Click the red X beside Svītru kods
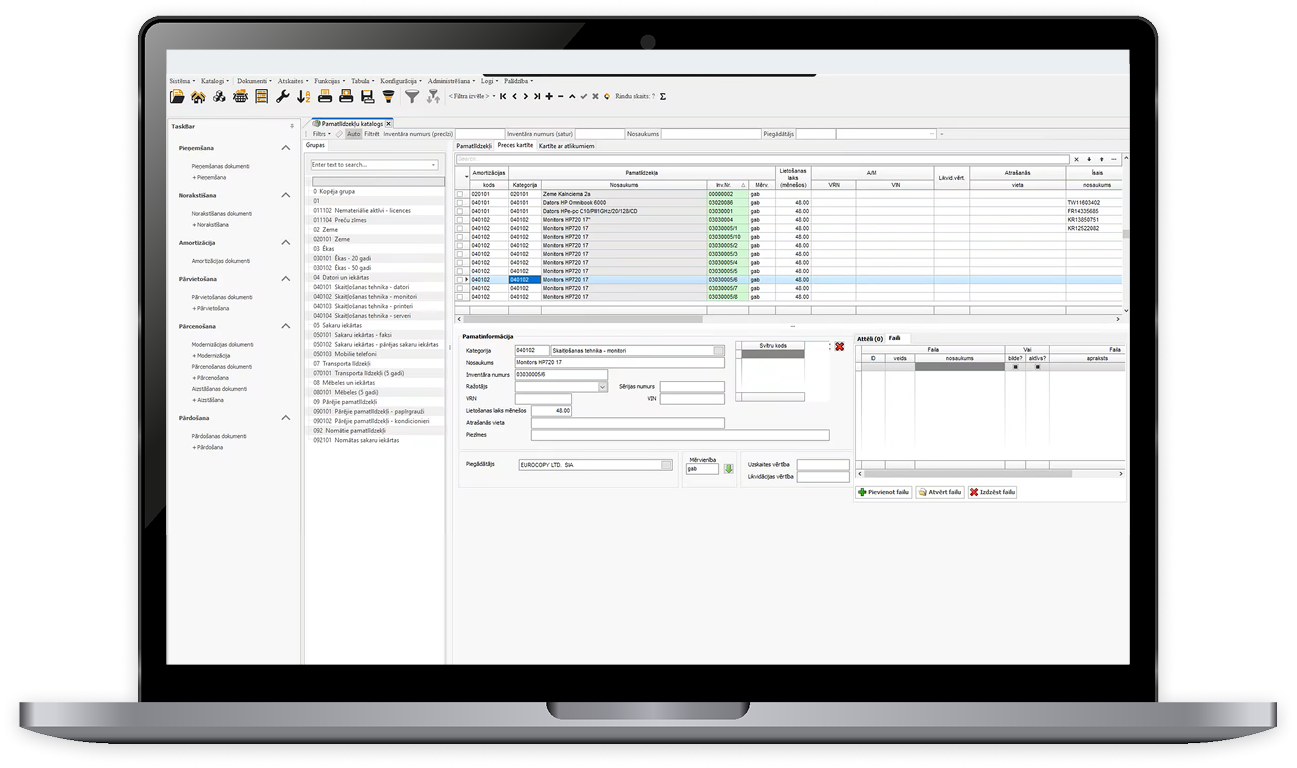 click(x=839, y=346)
